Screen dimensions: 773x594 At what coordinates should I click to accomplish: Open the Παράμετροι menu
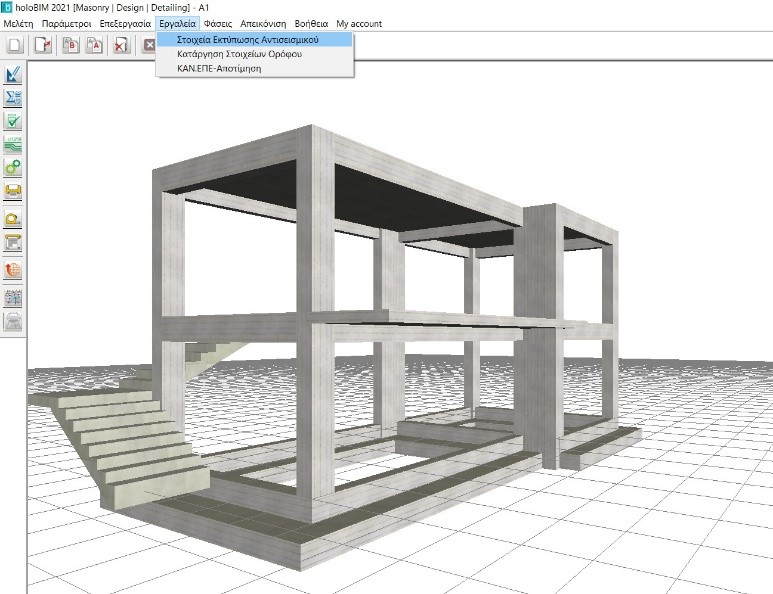[67, 24]
